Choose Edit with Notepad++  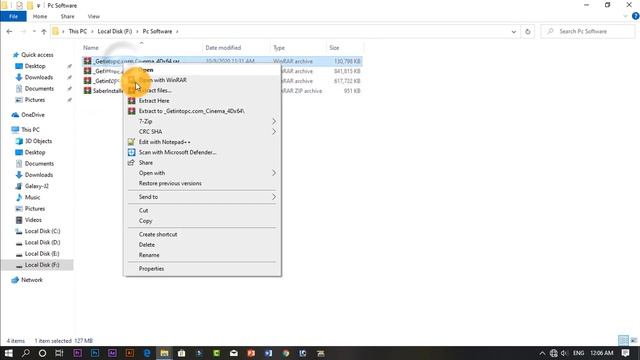pos(164,142)
